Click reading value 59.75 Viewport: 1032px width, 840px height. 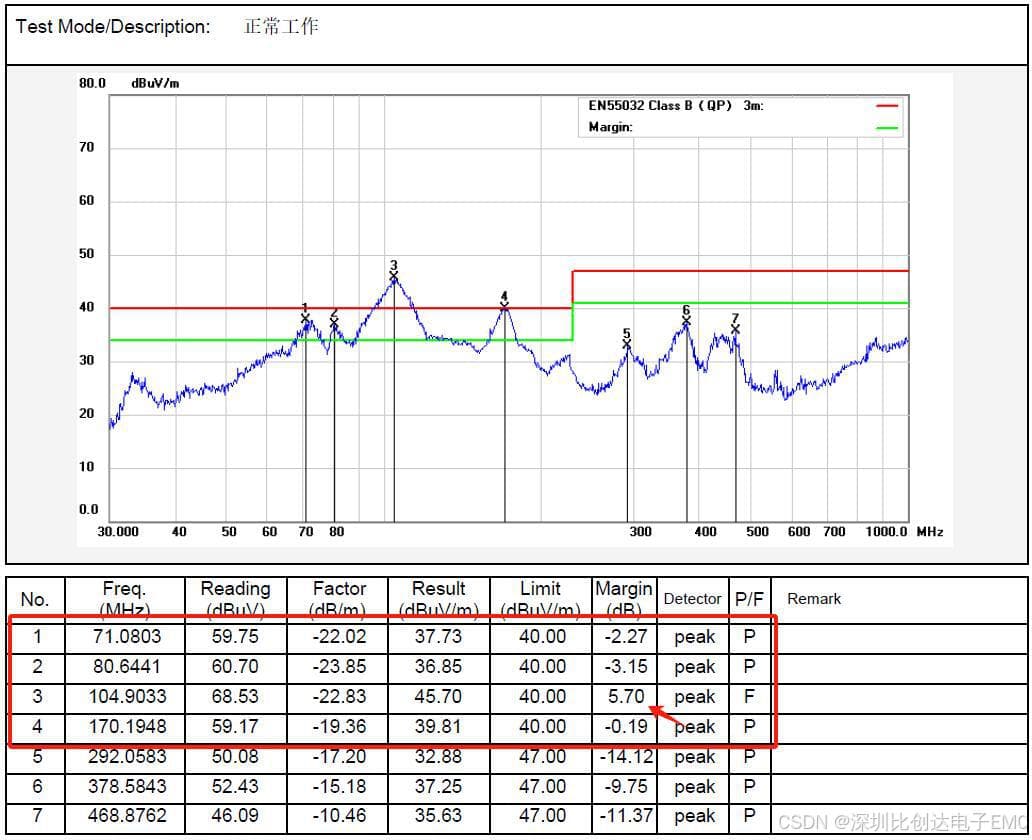coord(235,637)
